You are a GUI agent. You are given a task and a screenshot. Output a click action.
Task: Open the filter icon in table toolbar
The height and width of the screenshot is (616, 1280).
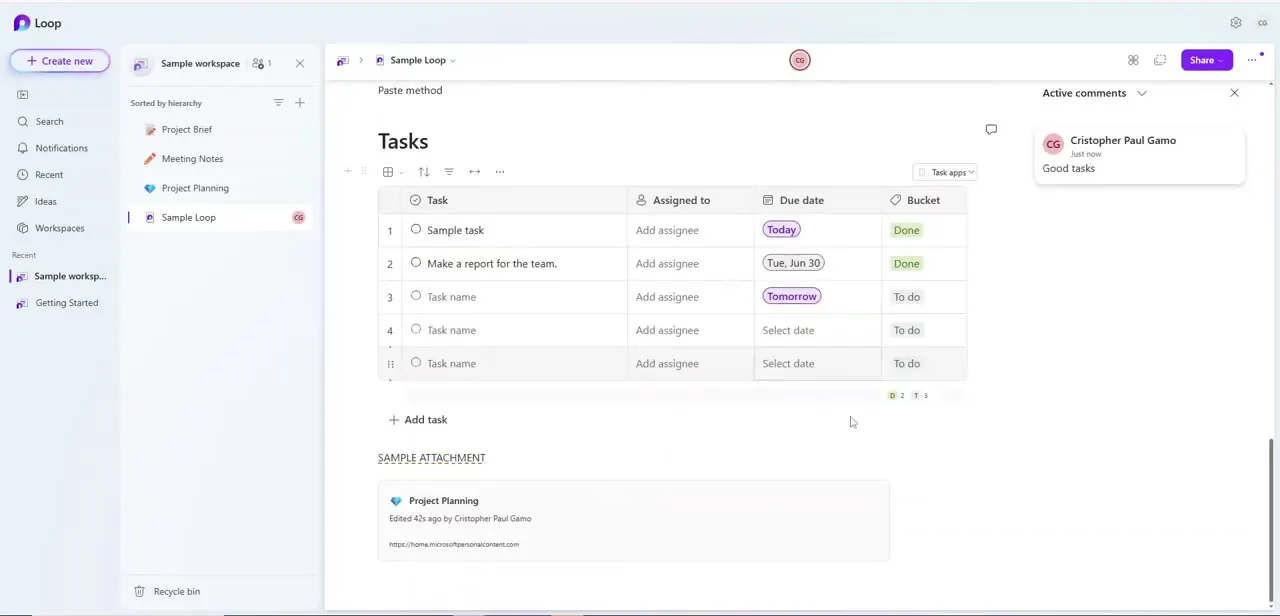click(x=449, y=172)
